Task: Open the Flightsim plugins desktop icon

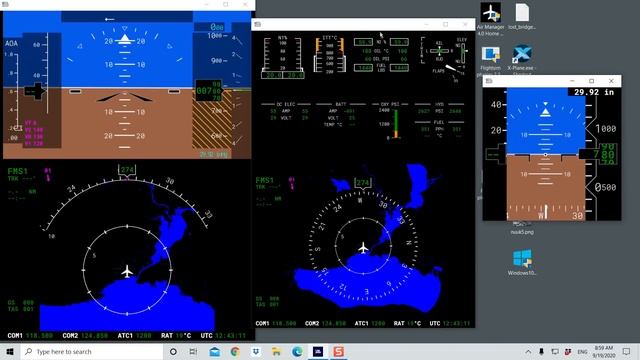Action: pos(490,61)
